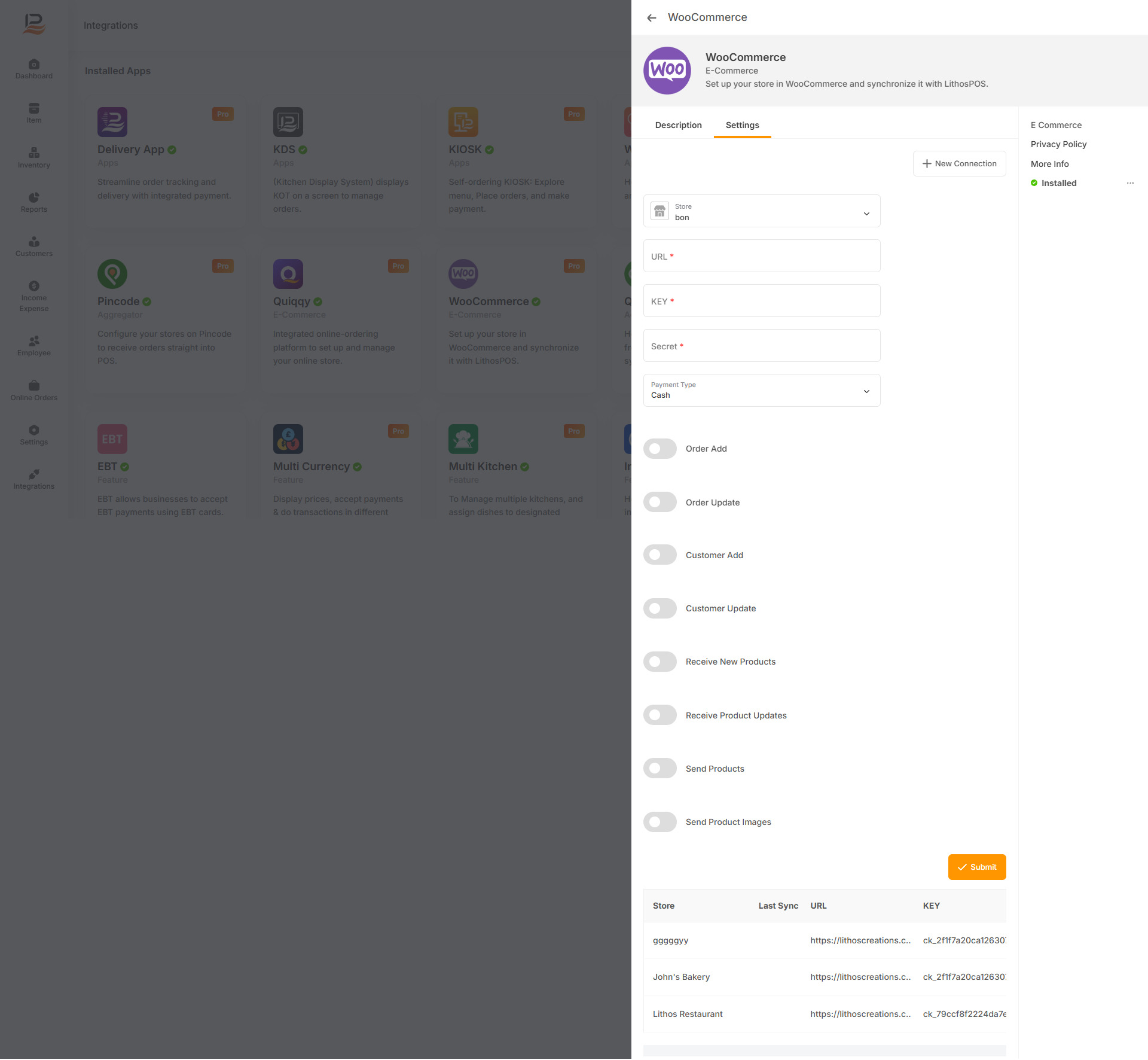
Task: Select the EBT app icon
Action: tap(112, 439)
